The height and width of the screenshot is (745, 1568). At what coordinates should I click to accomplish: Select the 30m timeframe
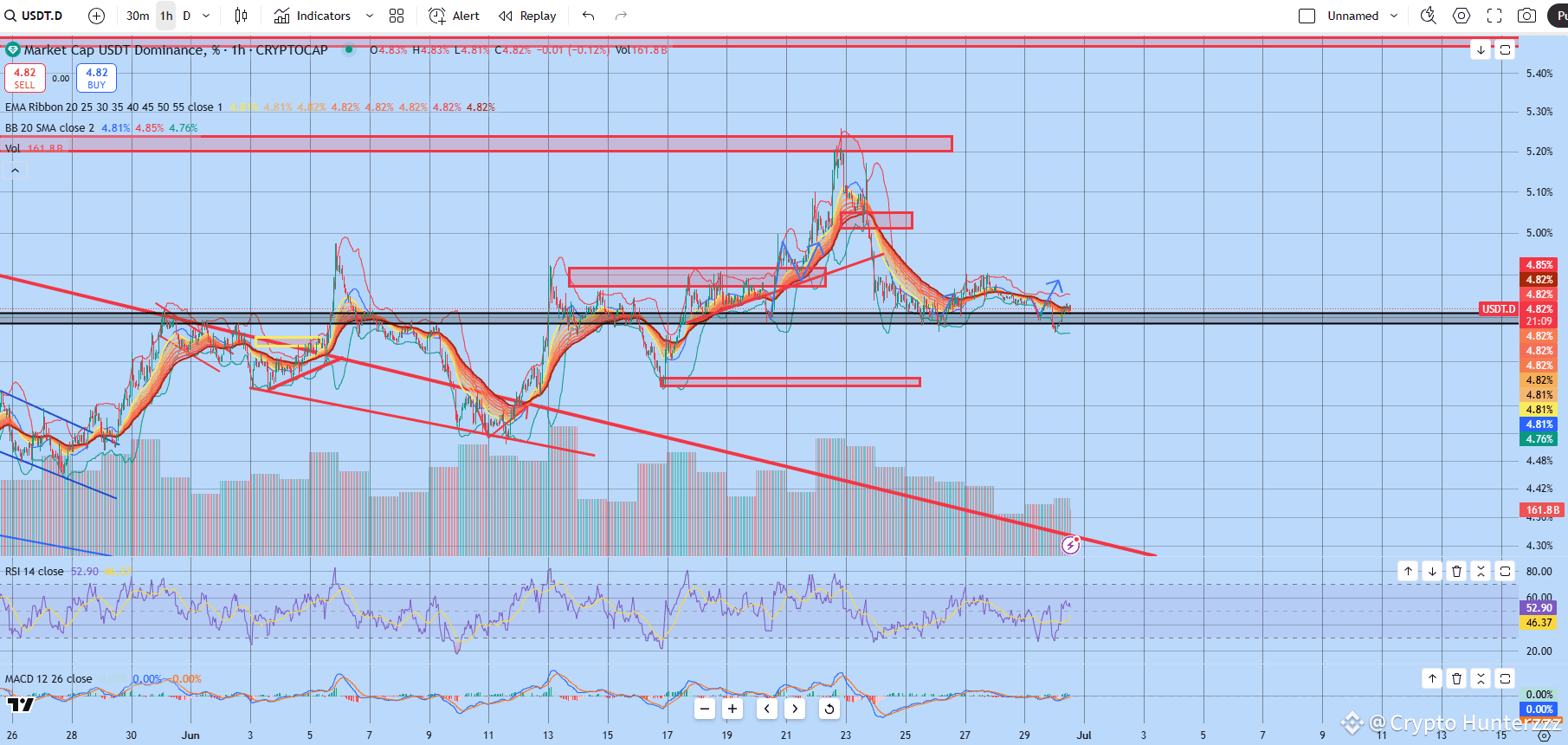point(138,16)
